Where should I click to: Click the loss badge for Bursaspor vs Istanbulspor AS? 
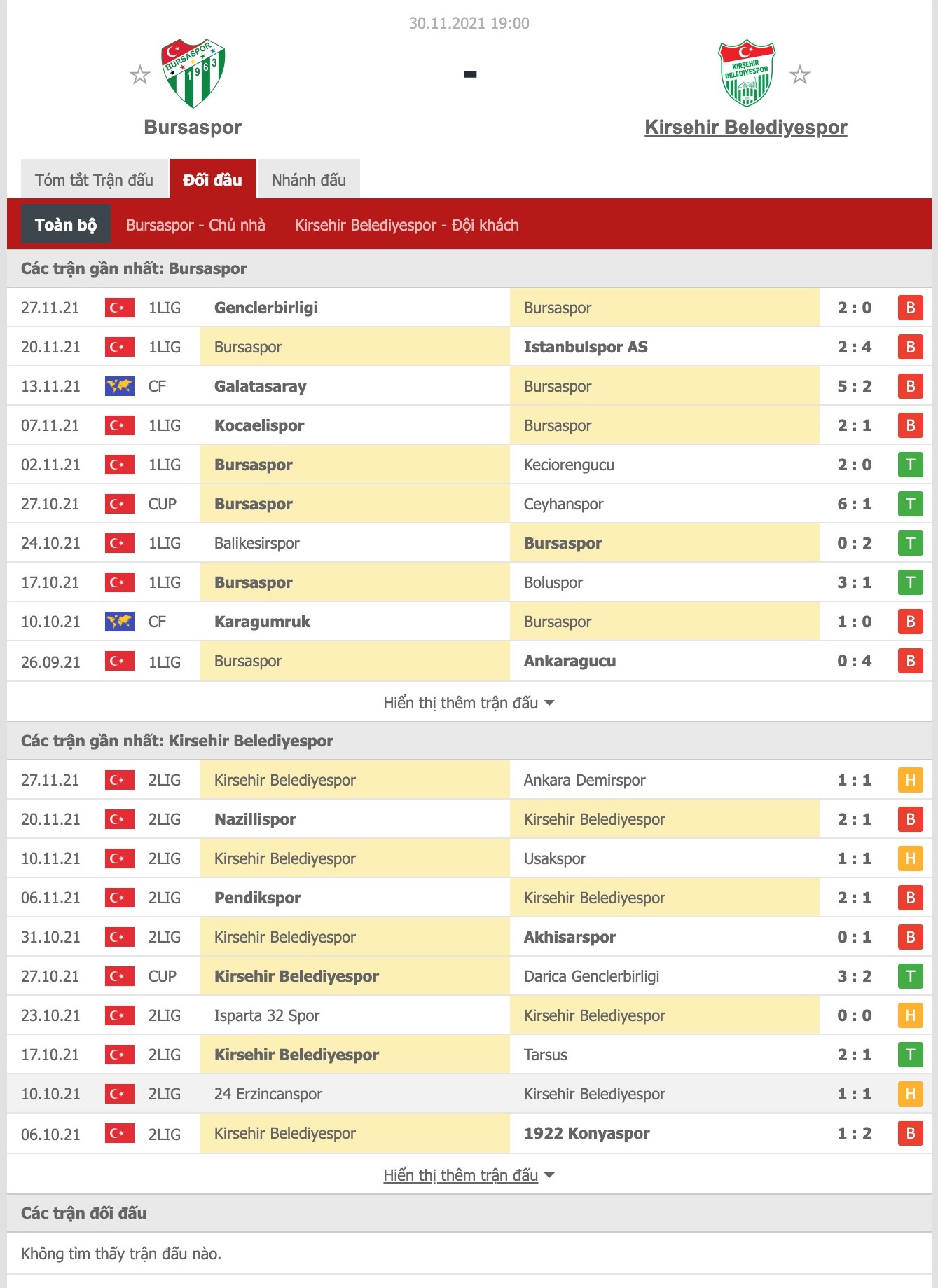(x=911, y=347)
